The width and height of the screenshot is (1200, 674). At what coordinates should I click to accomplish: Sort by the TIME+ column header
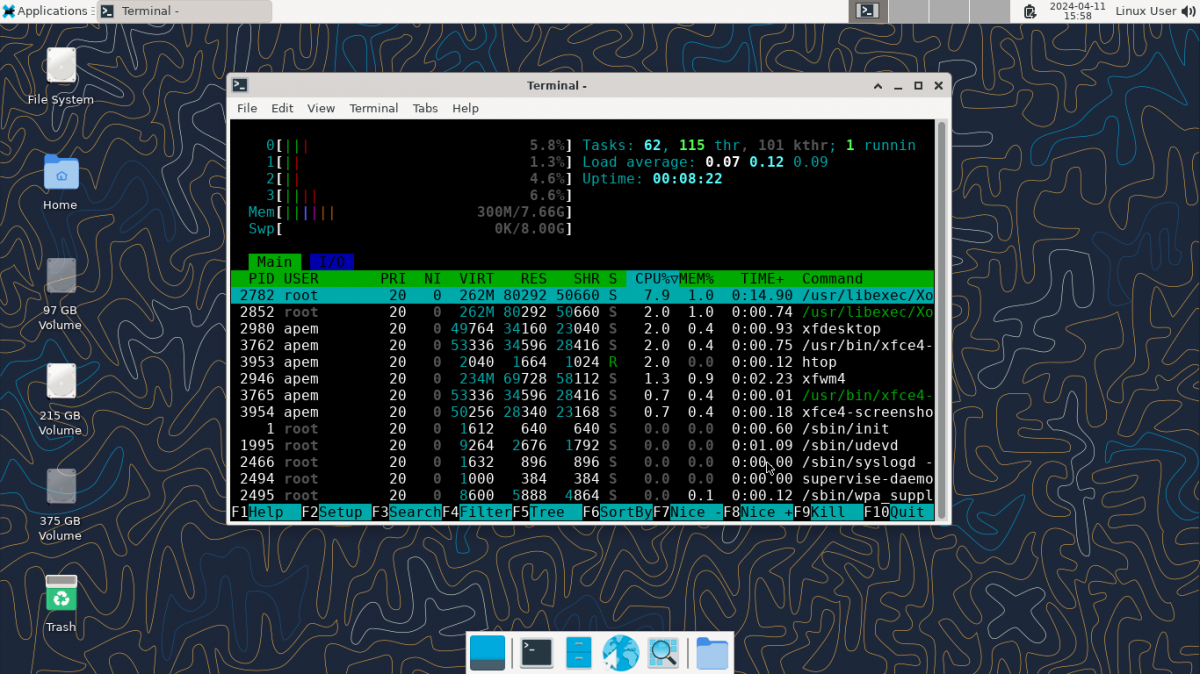763,279
